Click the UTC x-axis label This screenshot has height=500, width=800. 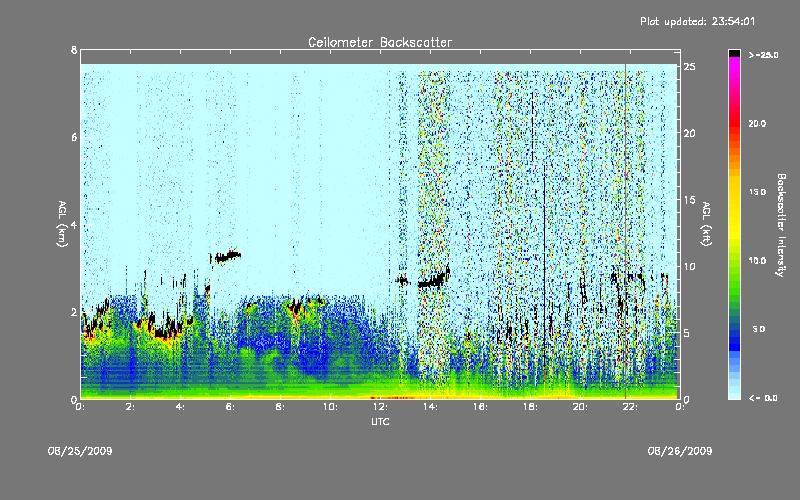[380, 421]
